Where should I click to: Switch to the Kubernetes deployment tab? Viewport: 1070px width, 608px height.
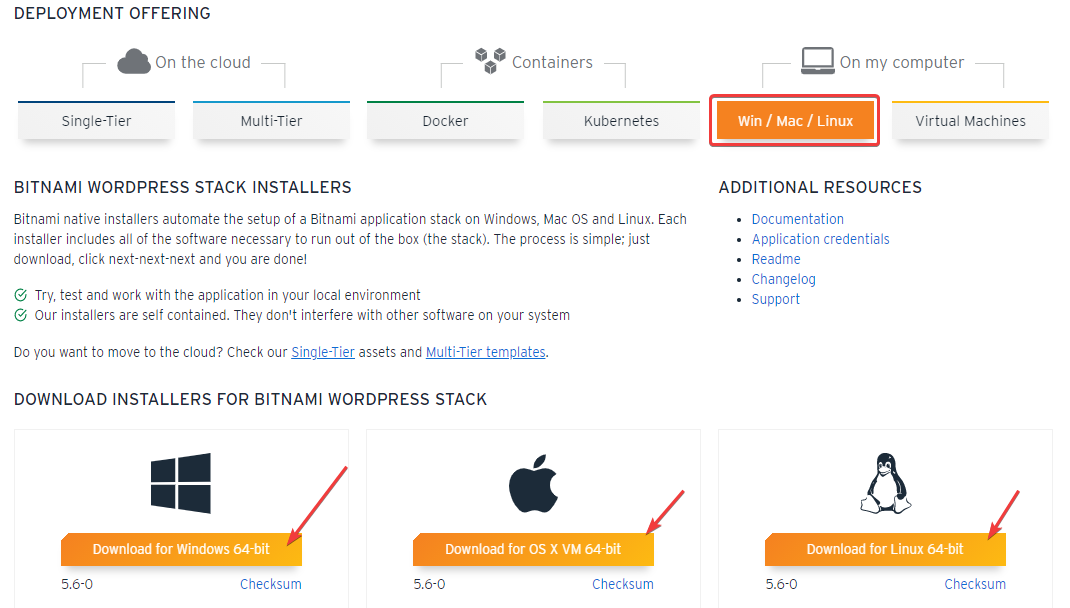click(x=620, y=120)
